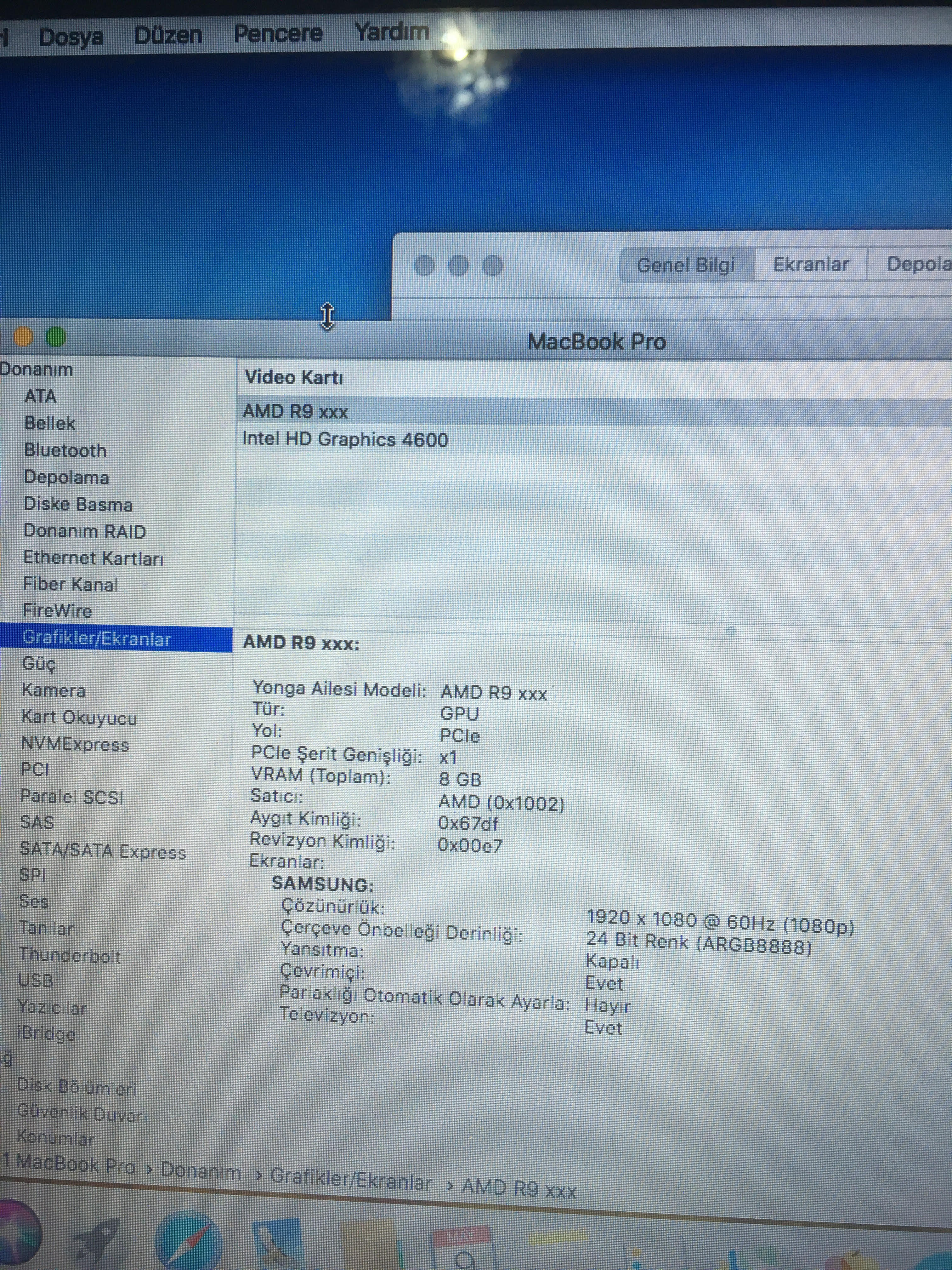952x1270 pixels.
Task: Select Donanım RAID in the sidebar
Action: click(84, 530)
